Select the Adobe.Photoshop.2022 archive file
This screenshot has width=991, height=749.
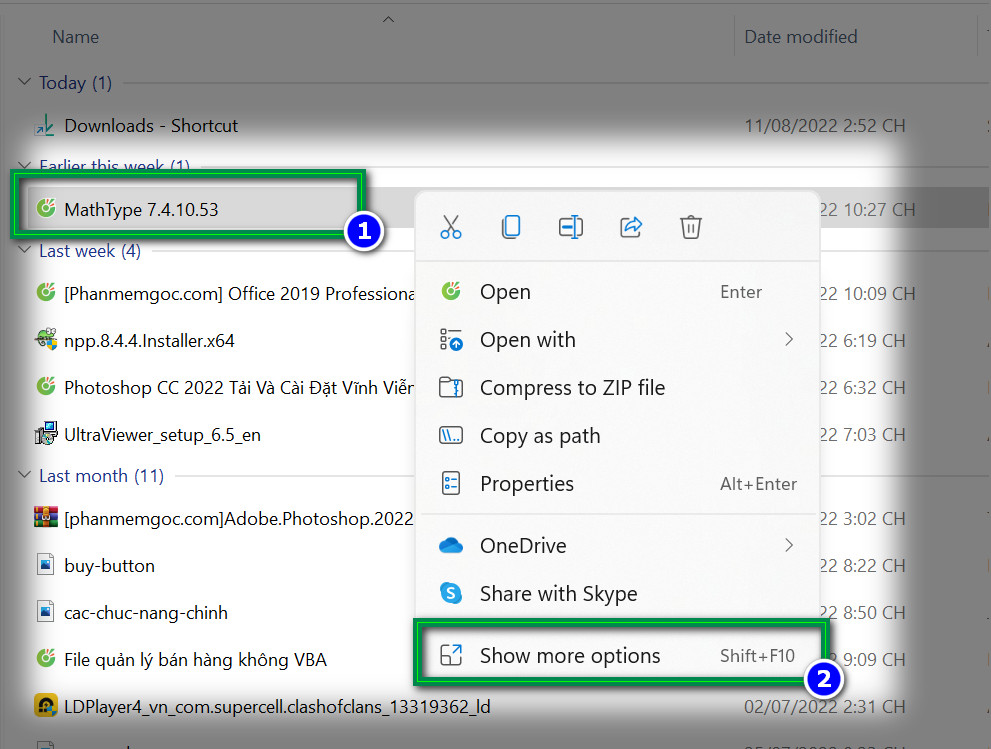pyautogui.click(x=239, y=519)
